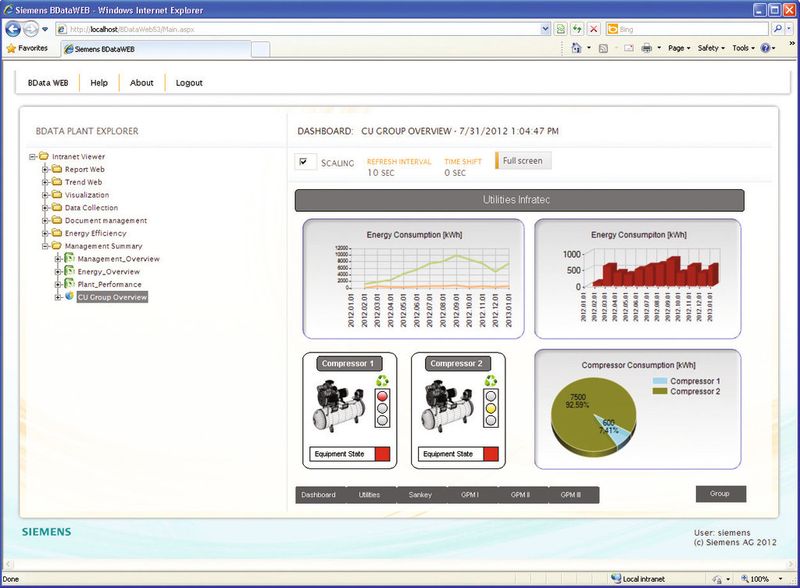Click the GPM II navigation button
The width and height of the screenshot is (800, 588).
tap(520, 495)
